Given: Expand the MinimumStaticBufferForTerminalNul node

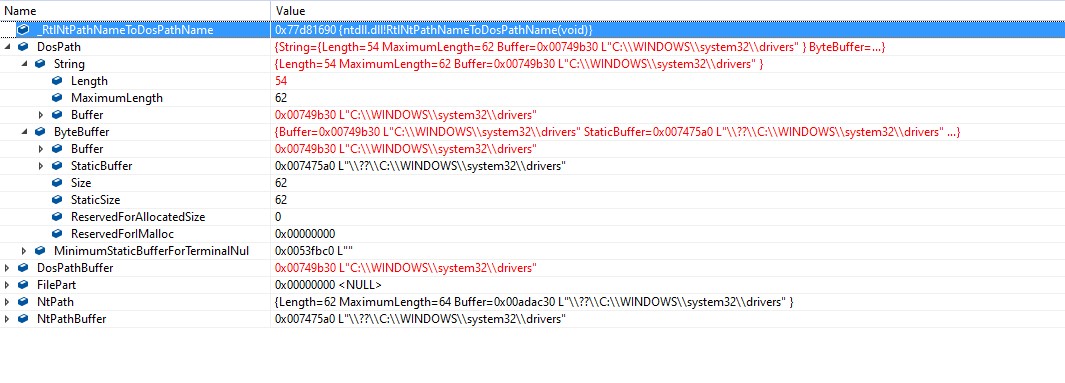Looking at the screenshot, I should coord(24,251).
